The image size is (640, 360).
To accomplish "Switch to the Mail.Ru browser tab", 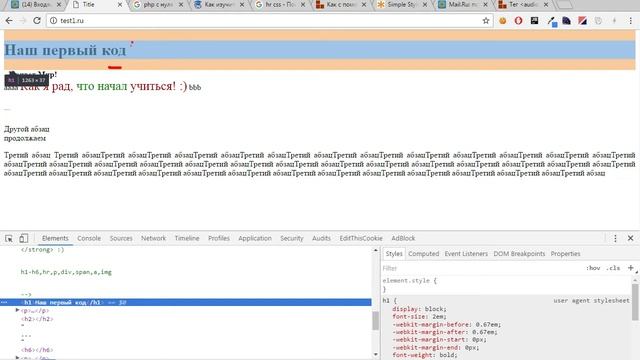I will (x=462, y=5).
